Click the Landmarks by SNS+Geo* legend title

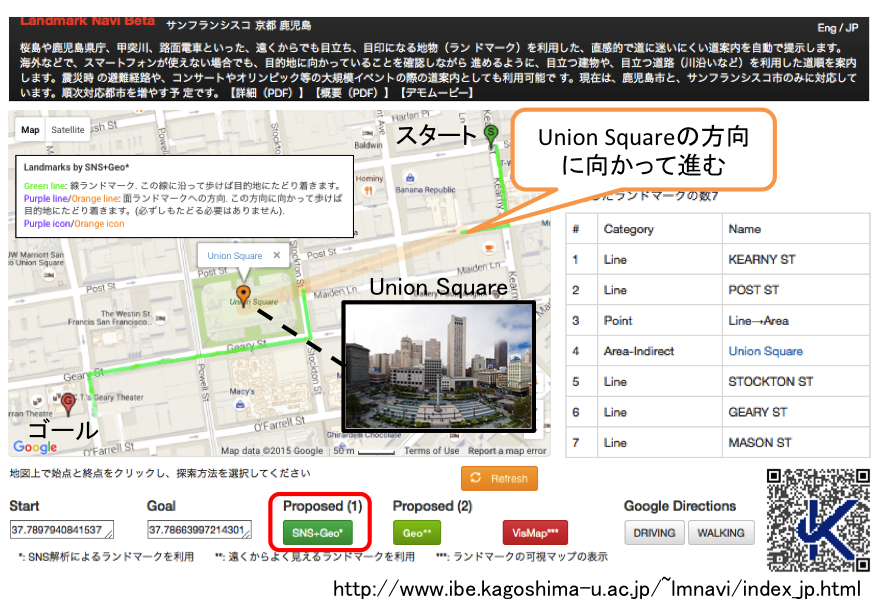[76, 167]
